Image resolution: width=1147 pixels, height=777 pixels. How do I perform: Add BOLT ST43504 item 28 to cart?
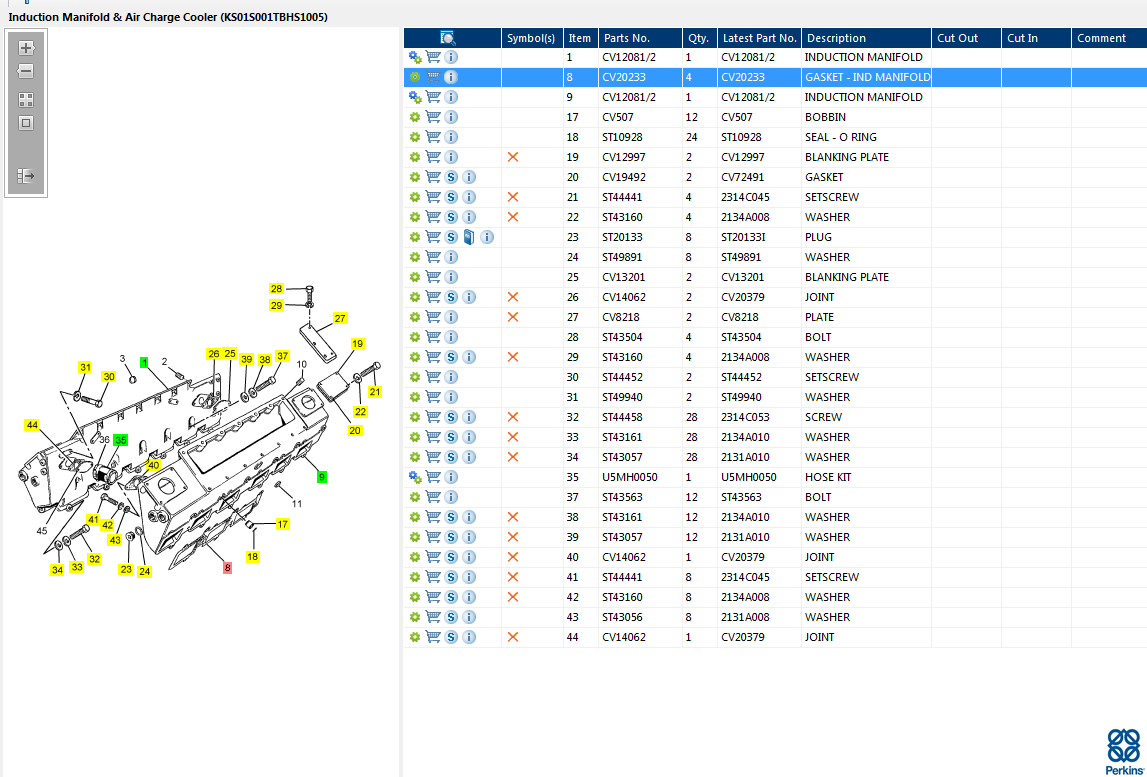433,337
